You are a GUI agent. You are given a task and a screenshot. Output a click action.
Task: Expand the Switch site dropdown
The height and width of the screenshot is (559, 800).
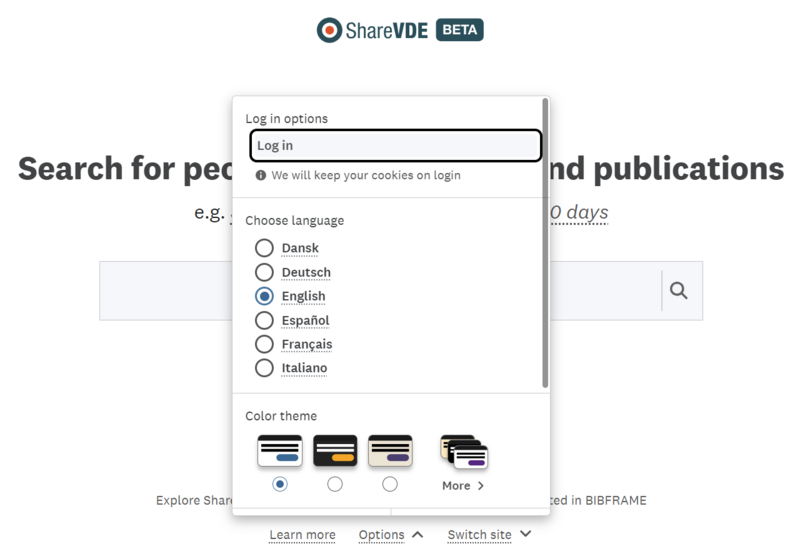489,535
